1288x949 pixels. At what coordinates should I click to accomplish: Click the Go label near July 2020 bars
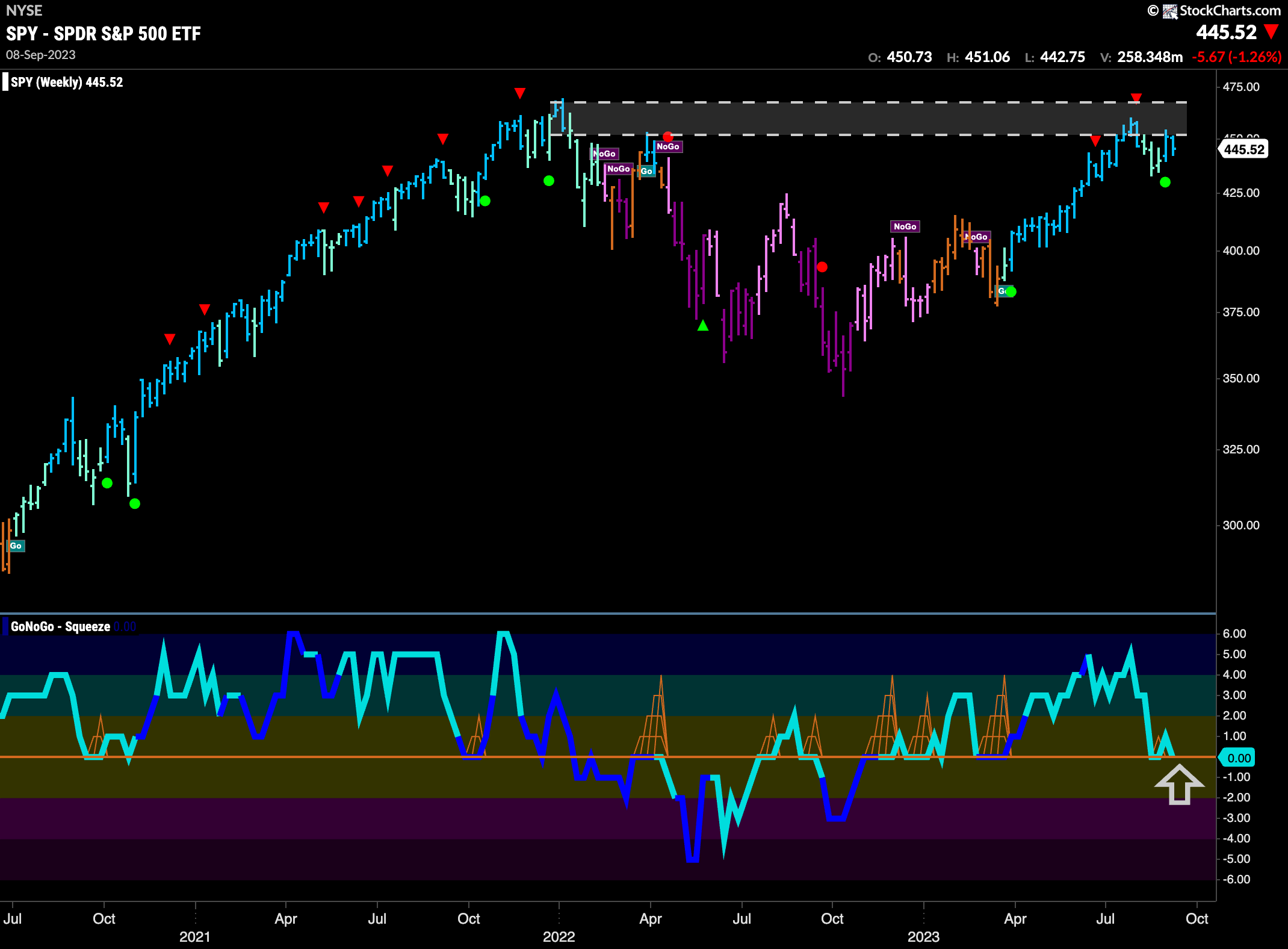16,546
